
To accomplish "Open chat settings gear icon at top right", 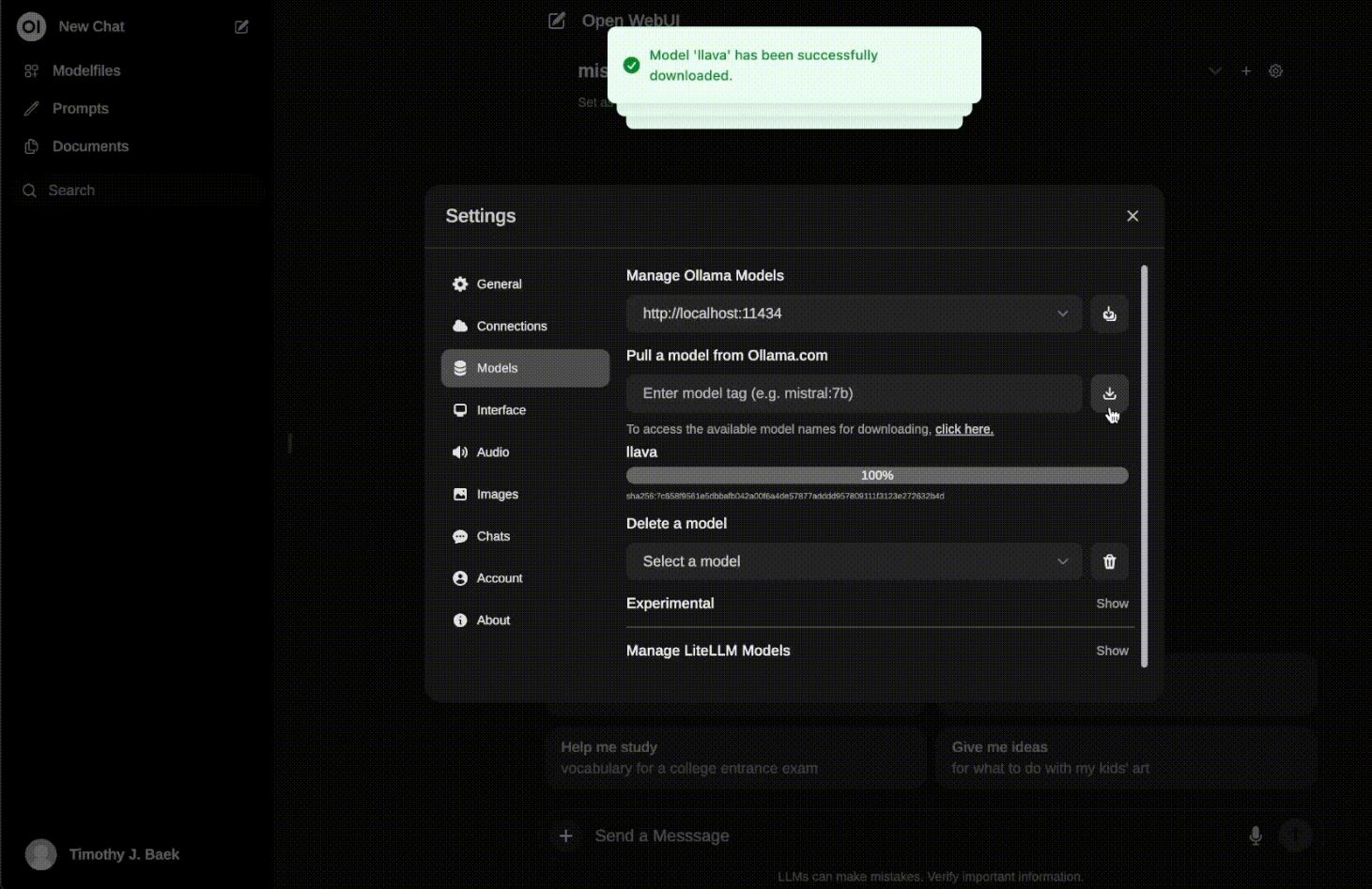I will [x=1275, y=70].
